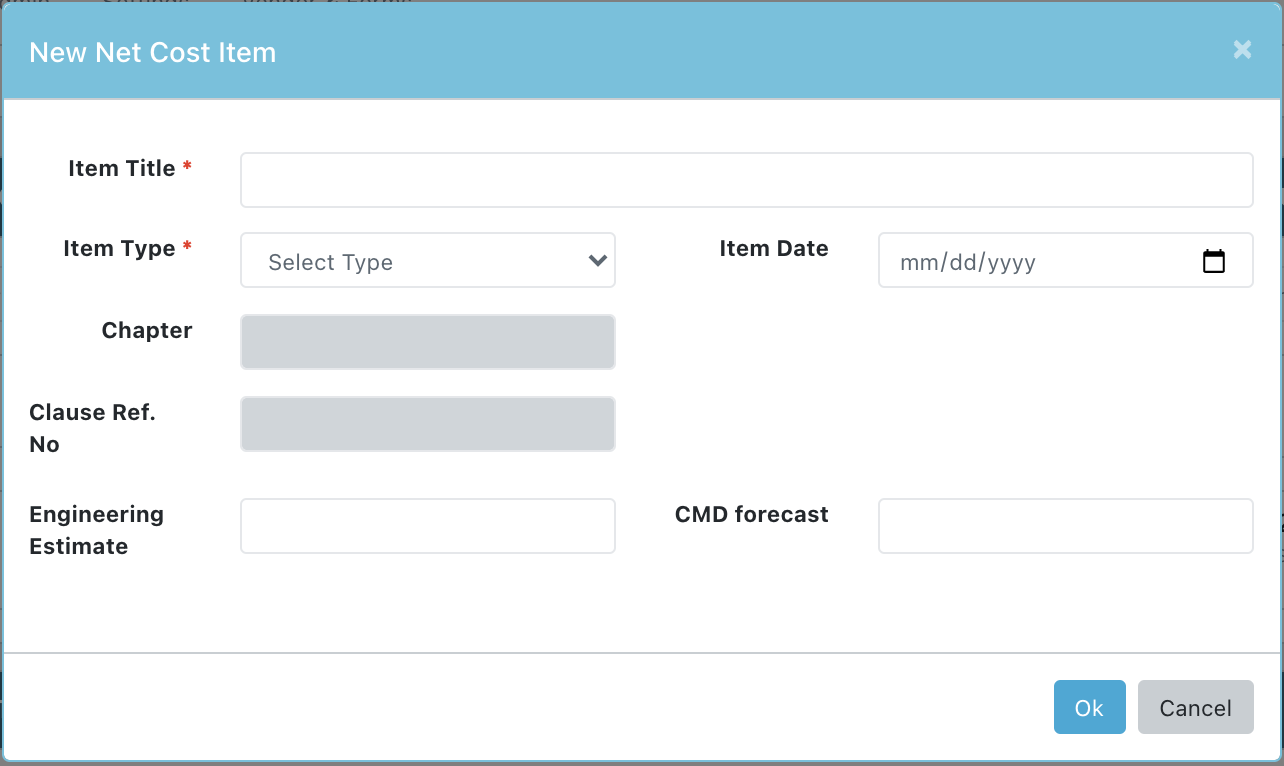Viewport: 1284px width, 766px height.
Task: Click the Engineering Estimate label
Action: [x=96, y=530]
